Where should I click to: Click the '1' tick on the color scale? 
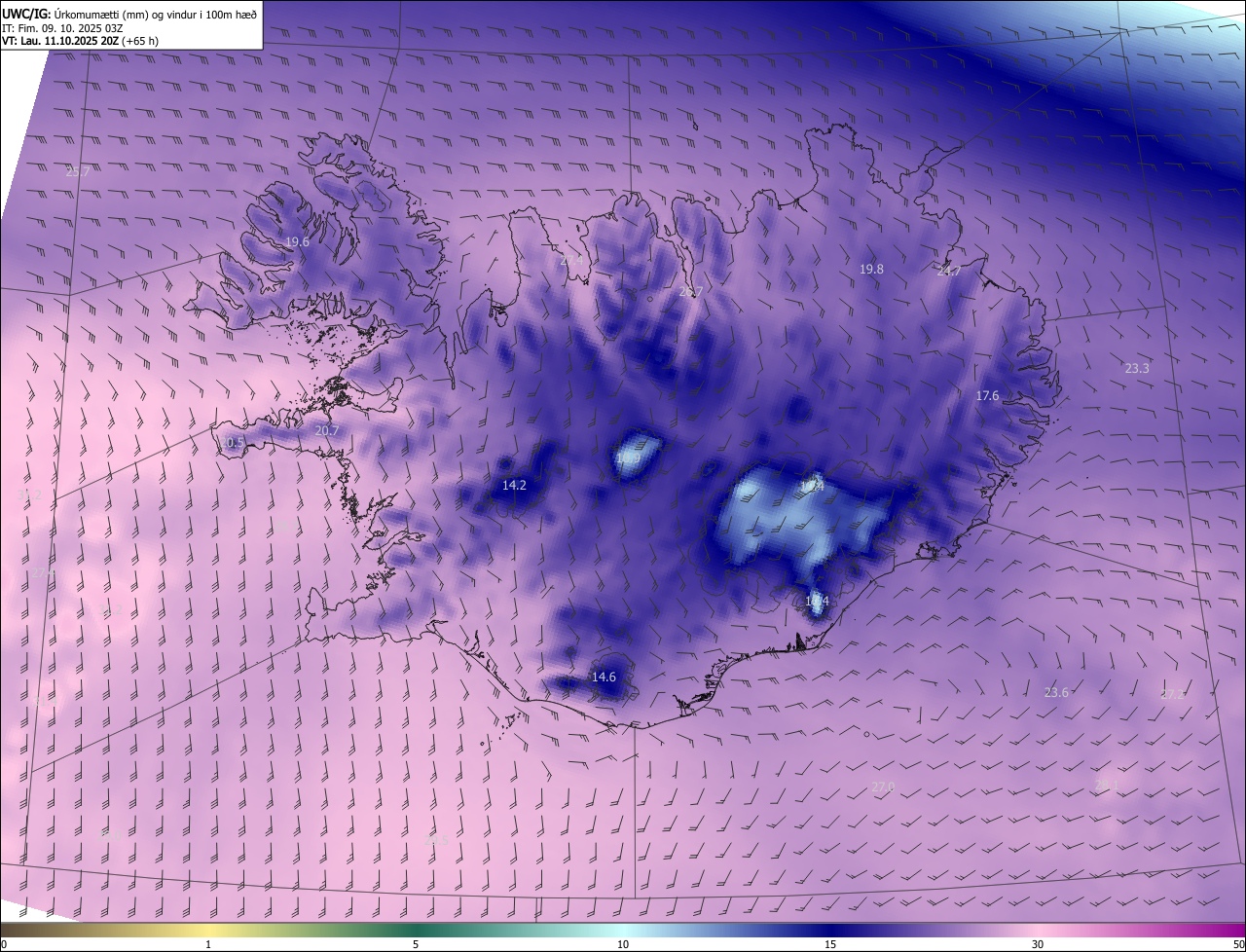pos(208,944)
